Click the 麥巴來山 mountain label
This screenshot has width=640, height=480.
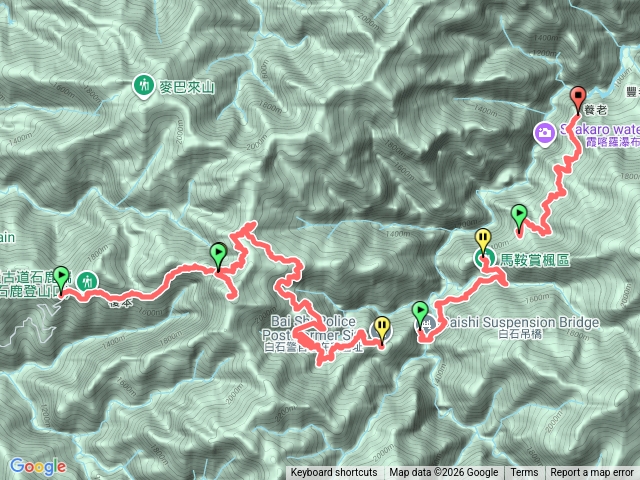click(x=187, y=87)
